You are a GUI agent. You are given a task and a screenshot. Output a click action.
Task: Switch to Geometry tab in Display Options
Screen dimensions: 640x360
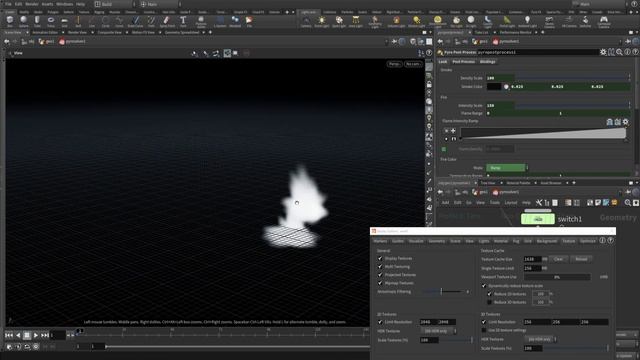click(436, 241)
